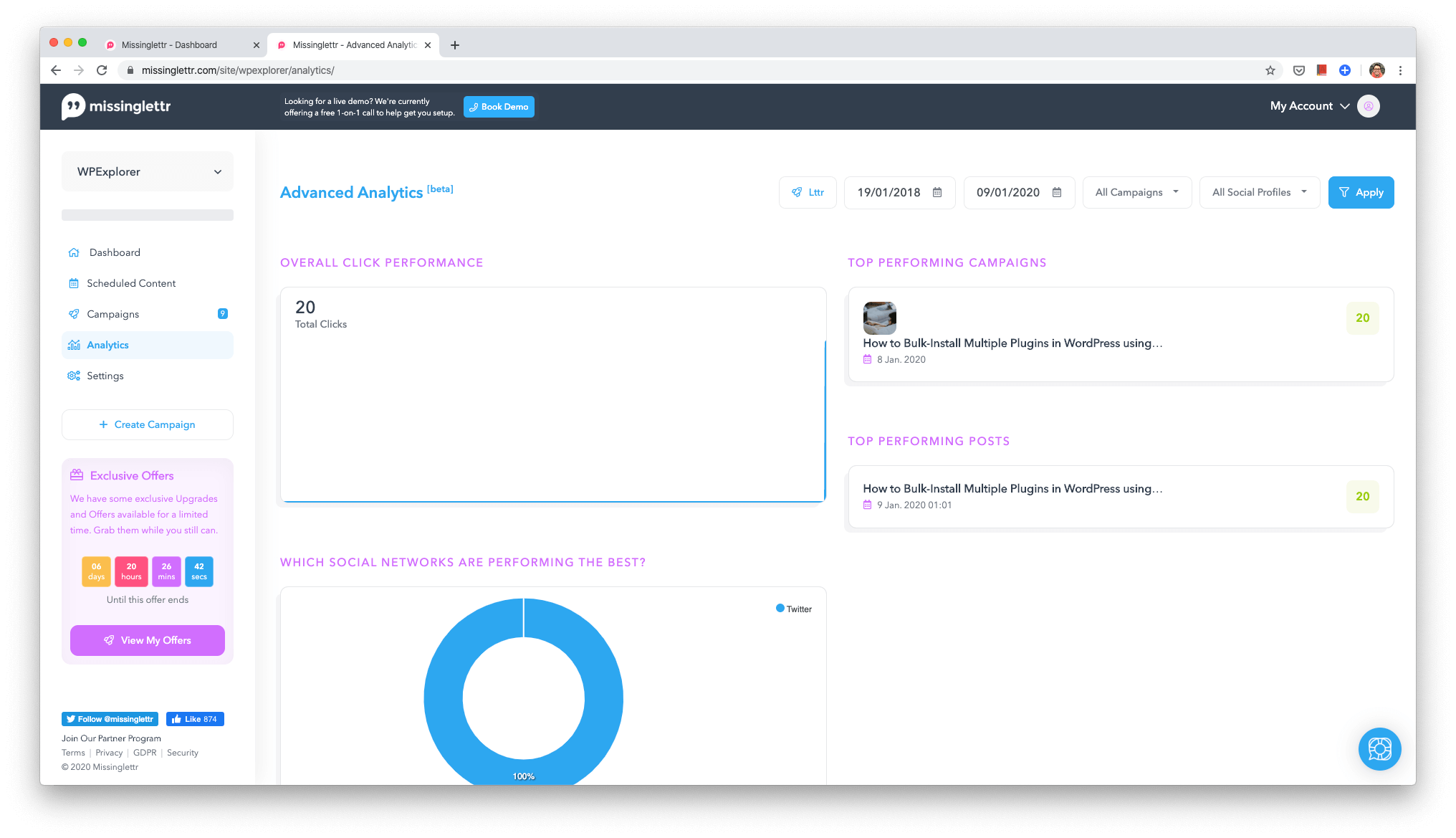Viewport: 1456px width, 838px height.
Task: Close the Advanced Analytics tab
Action: tap(428, 45)
